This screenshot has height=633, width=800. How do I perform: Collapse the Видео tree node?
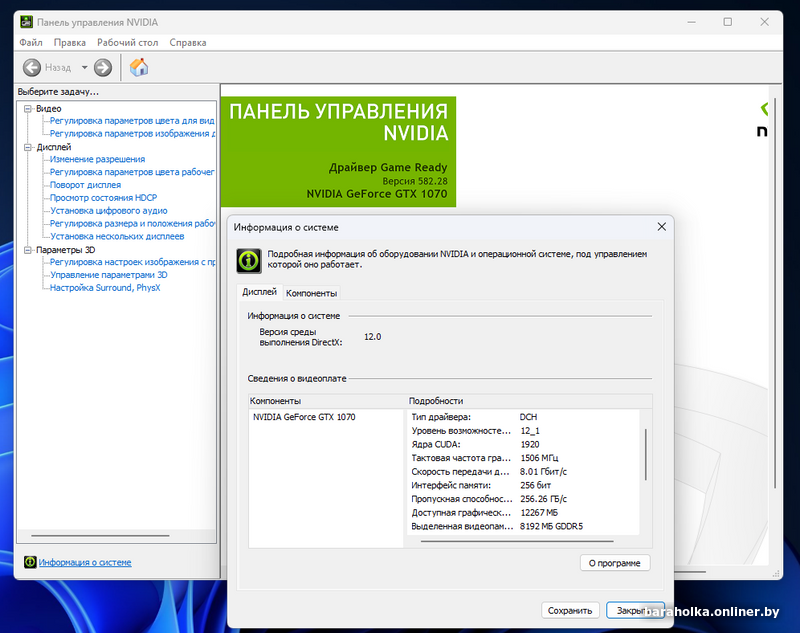tap(28, 109)
